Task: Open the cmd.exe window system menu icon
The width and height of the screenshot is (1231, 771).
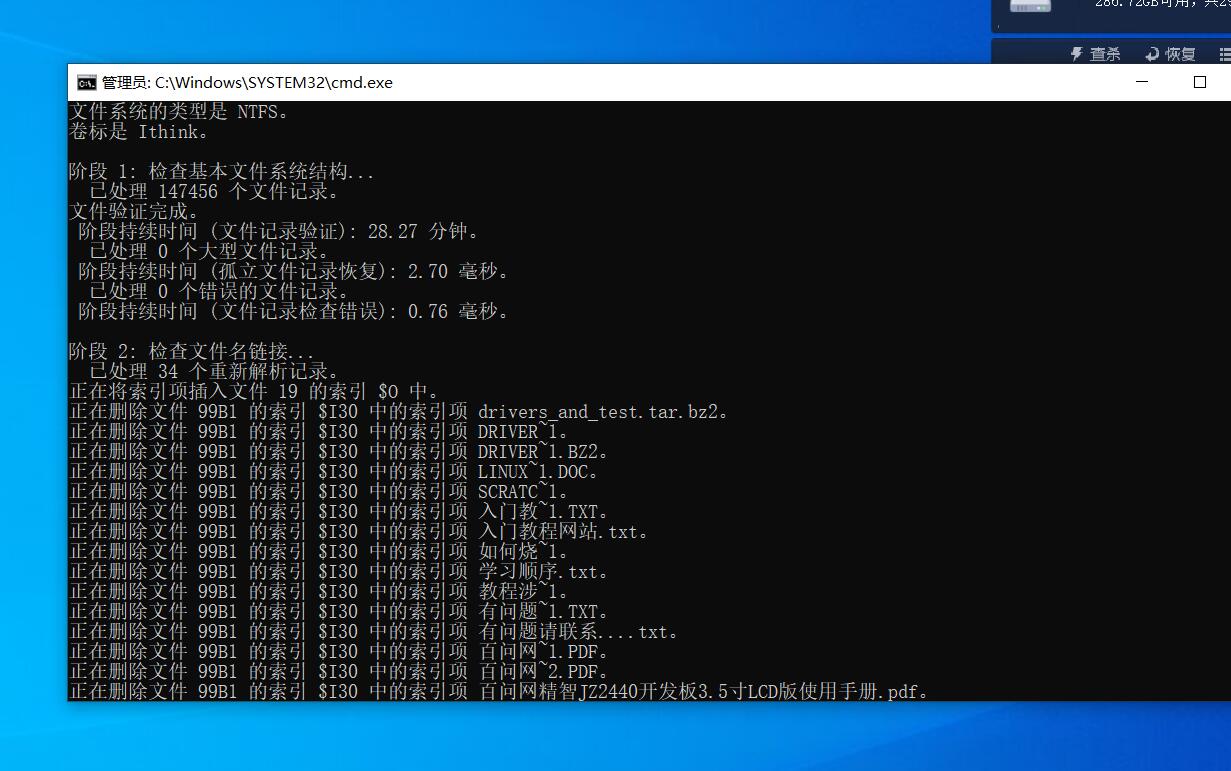Action: pyautogui.click(x=87, y=83)
